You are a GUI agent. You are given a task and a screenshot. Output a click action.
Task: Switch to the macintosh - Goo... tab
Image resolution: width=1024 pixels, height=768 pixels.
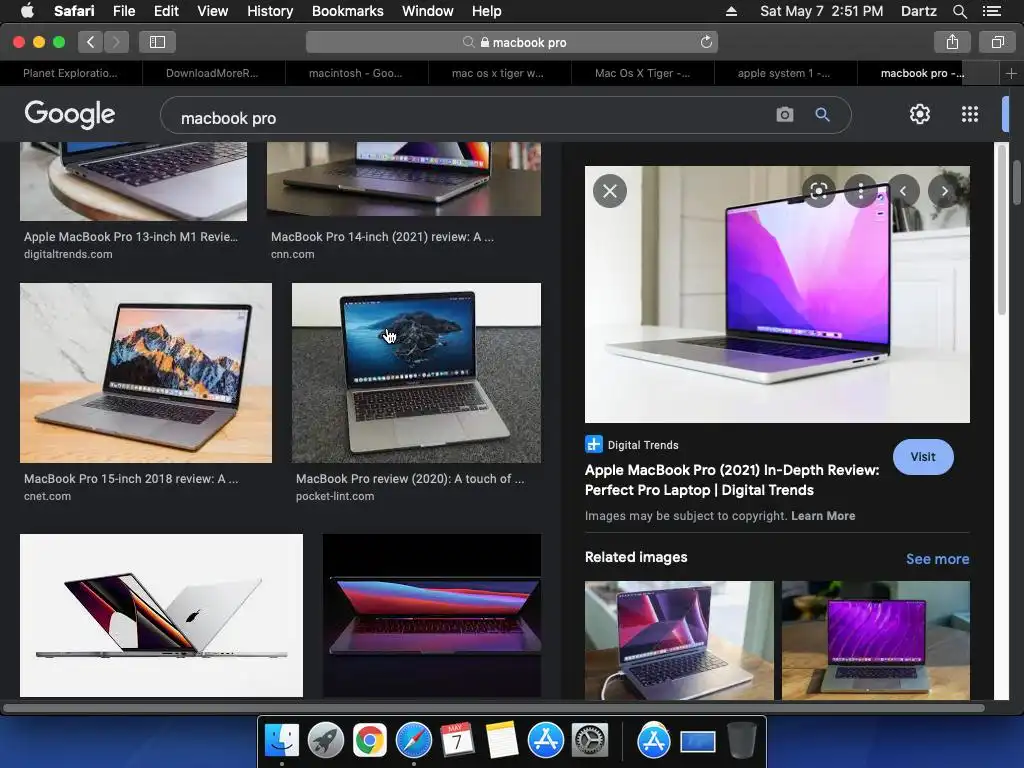point(356,73)
